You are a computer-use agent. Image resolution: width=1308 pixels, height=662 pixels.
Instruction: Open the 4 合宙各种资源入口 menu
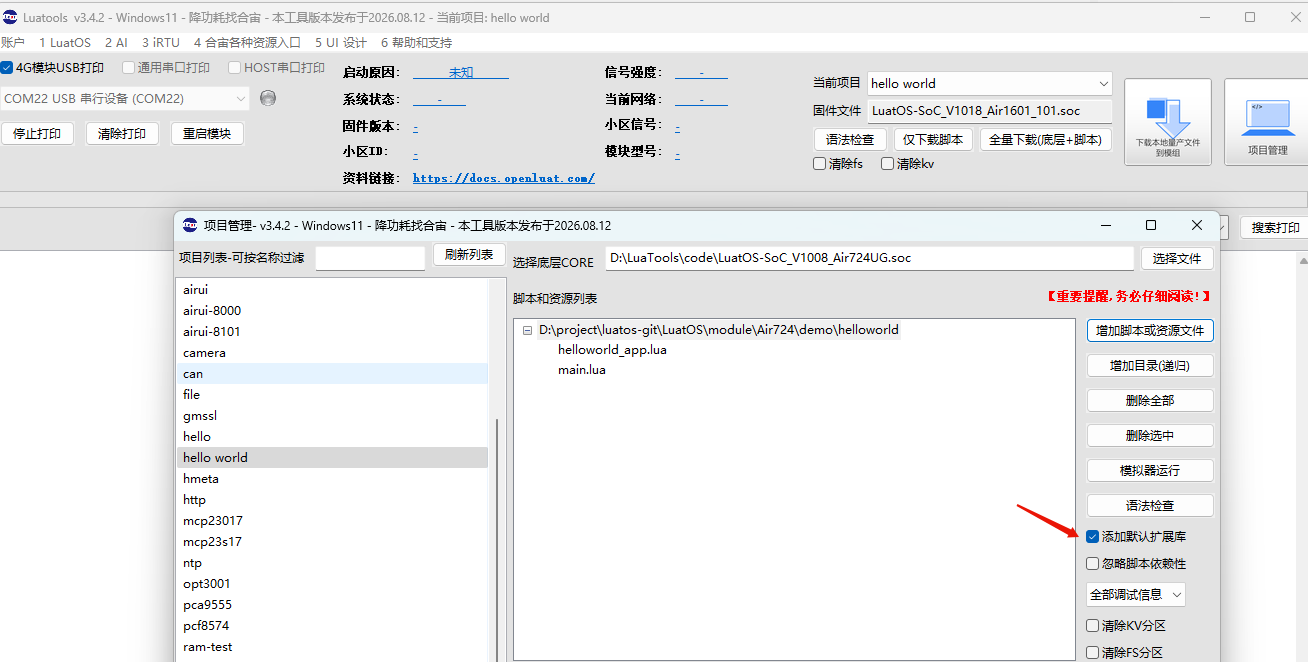tap(247, 43)
